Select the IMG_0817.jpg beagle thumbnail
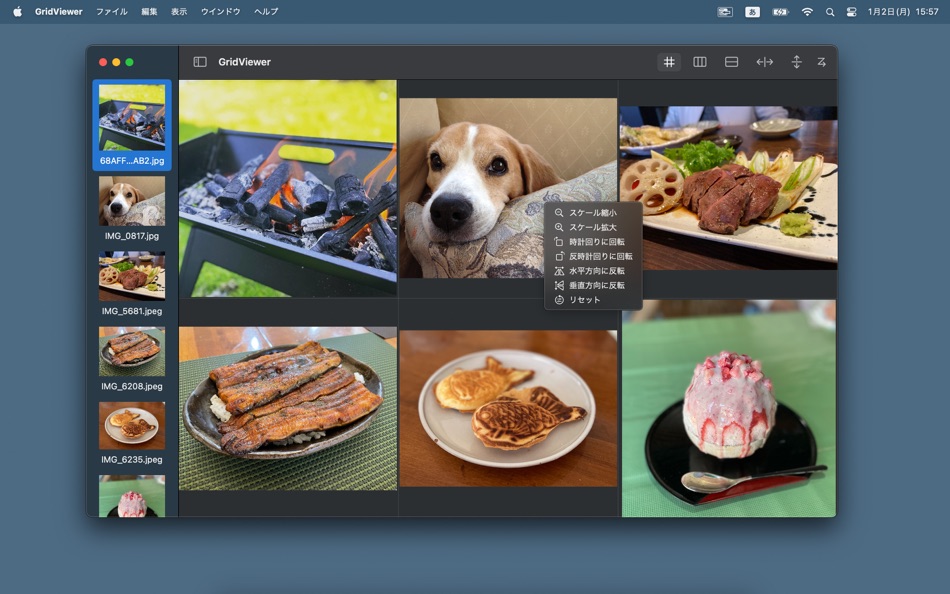Screen dimensions: 950x594 132,201
